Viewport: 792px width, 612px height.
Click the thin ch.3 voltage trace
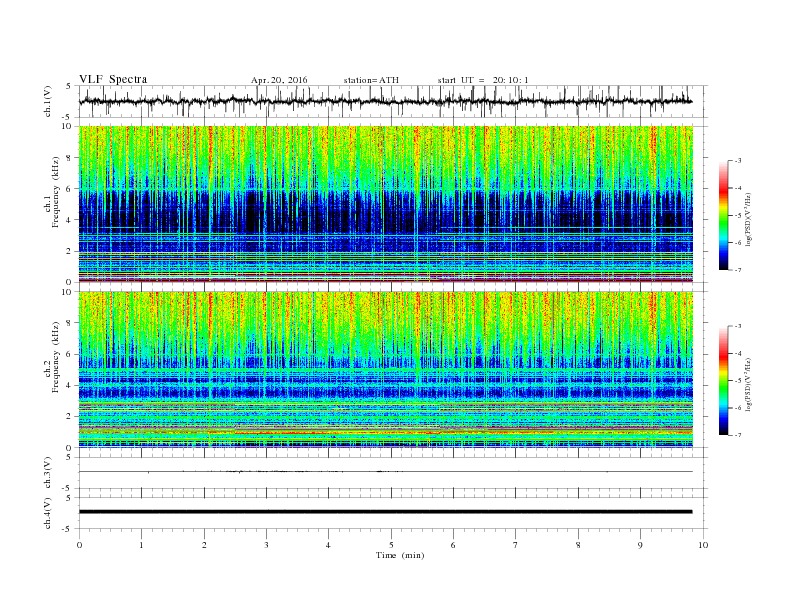[385, 472]
